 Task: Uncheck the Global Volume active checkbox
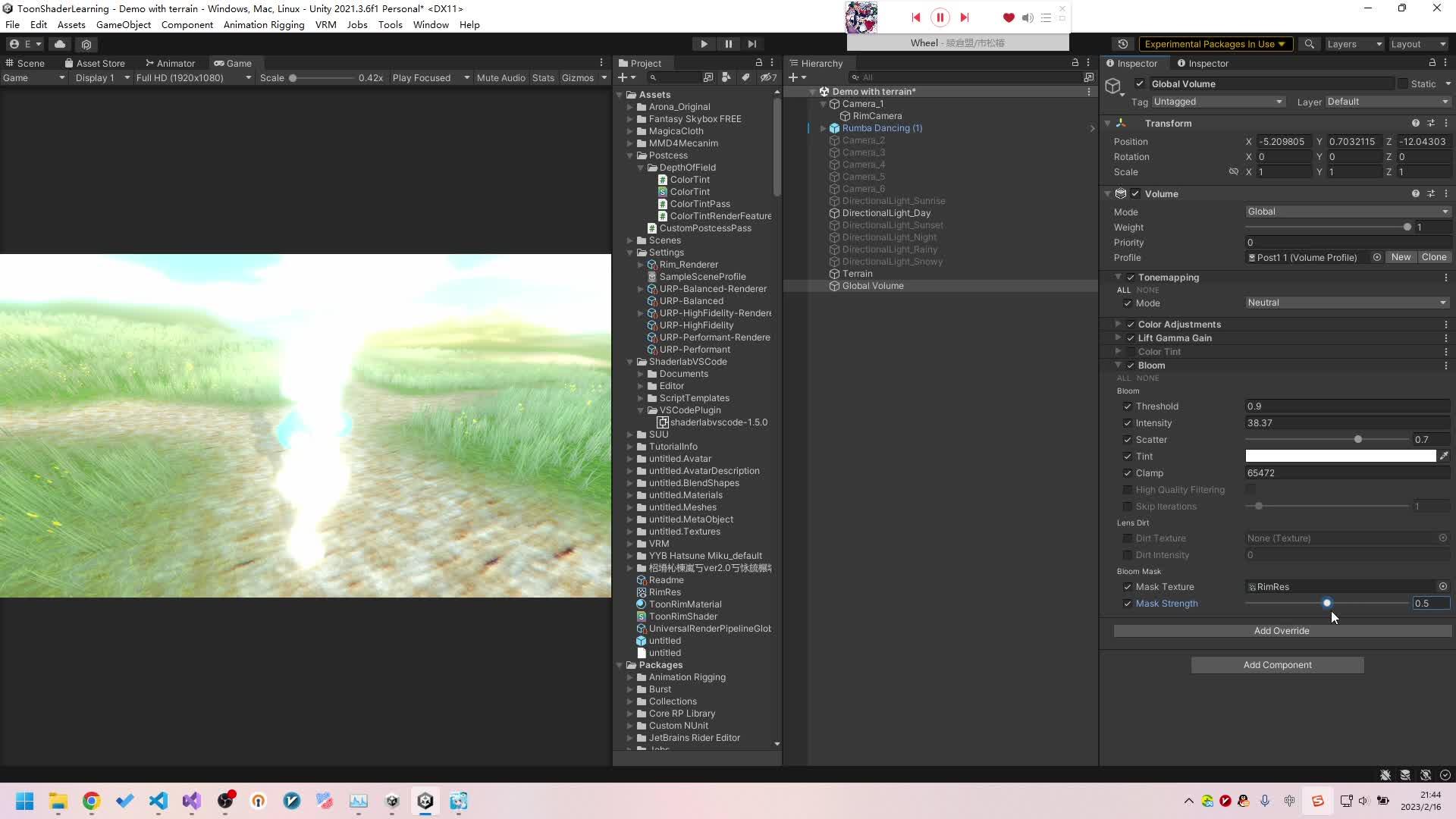point(1141,83)
